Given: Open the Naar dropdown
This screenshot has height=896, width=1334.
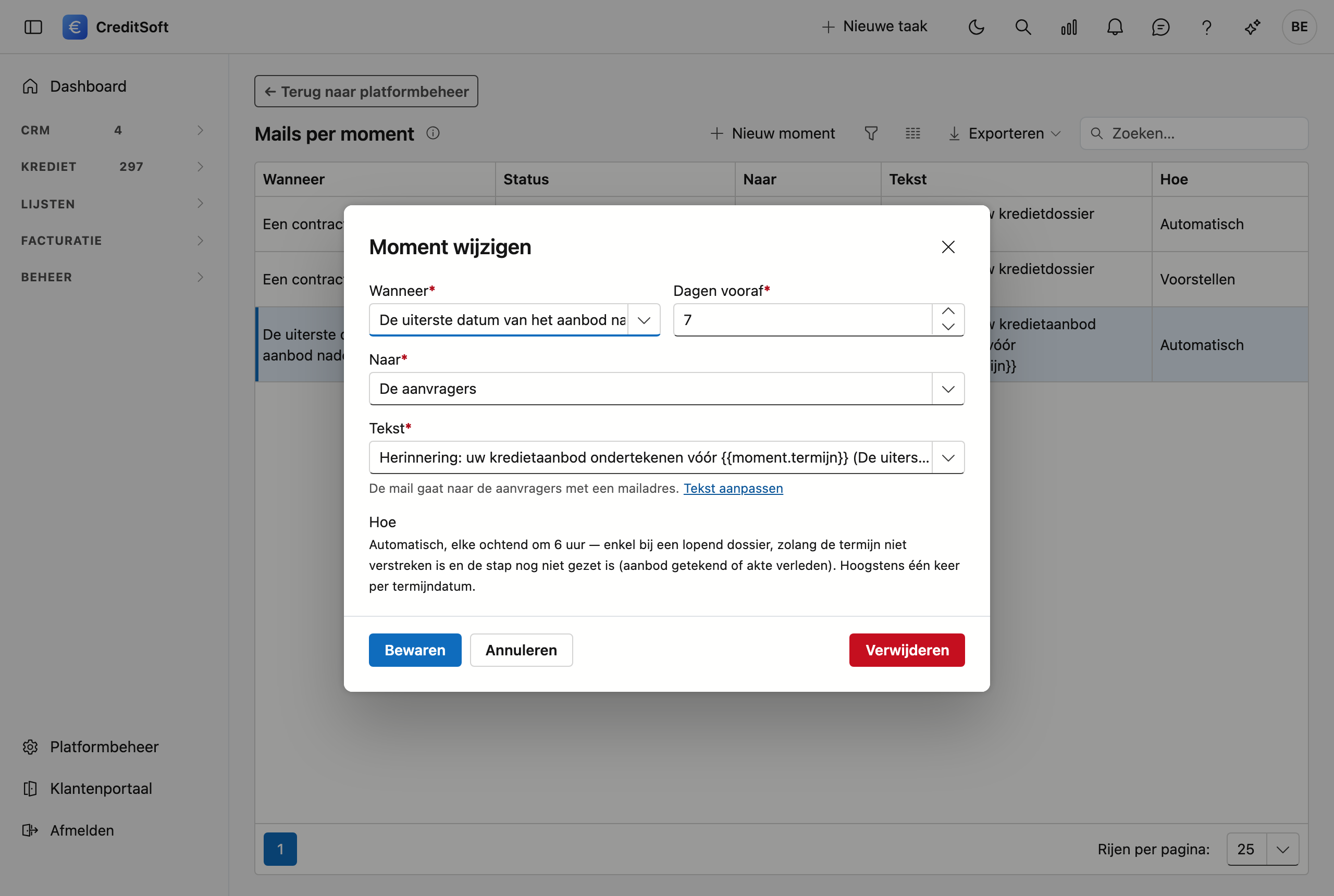Looking at the screenshot, I should (948, 389).
